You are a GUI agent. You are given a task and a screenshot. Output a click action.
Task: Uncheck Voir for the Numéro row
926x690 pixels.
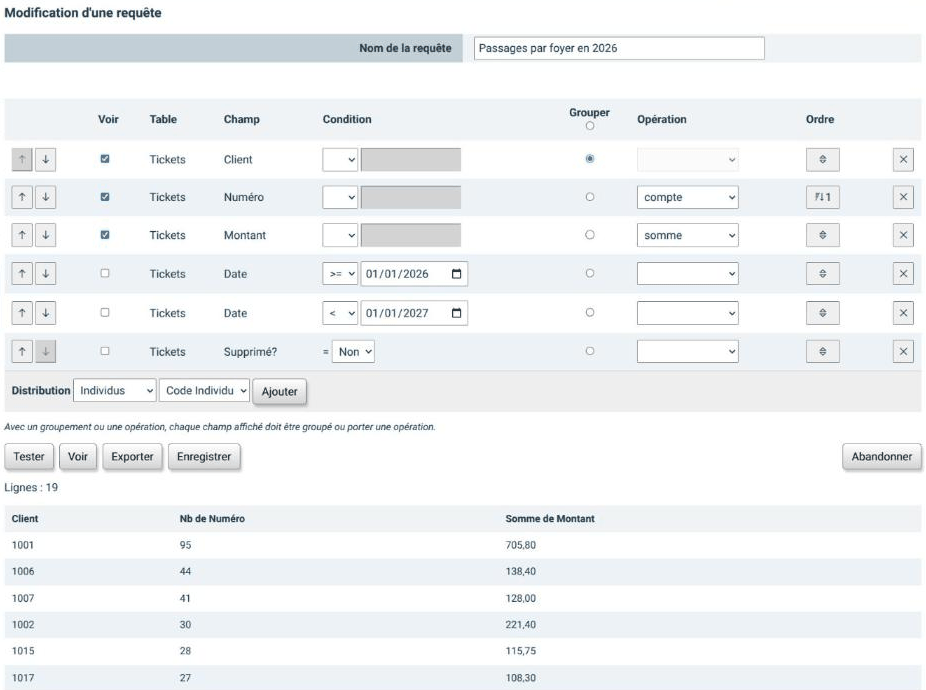[x=105, y=197]
